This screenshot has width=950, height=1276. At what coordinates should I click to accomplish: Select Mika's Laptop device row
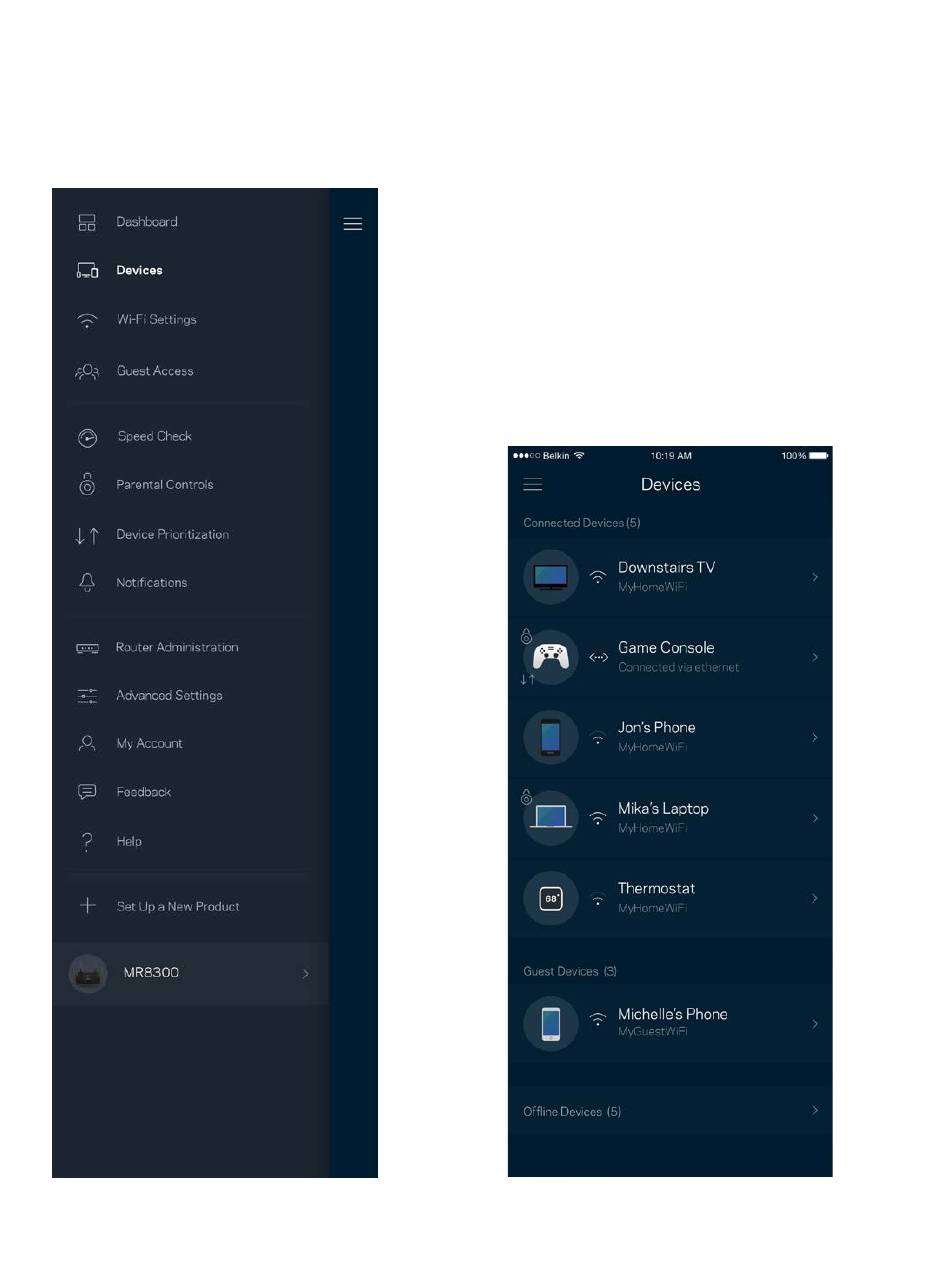(x=670, y=818)
